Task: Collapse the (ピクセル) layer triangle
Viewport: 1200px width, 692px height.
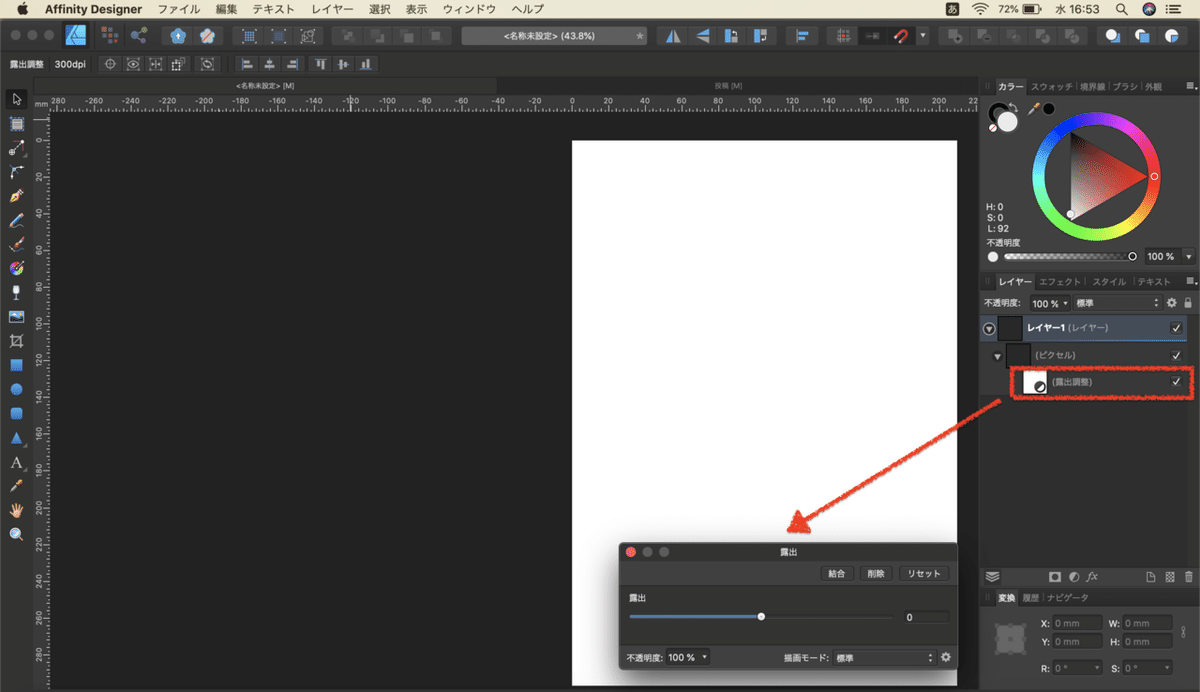Action: [x=997, y=356]
